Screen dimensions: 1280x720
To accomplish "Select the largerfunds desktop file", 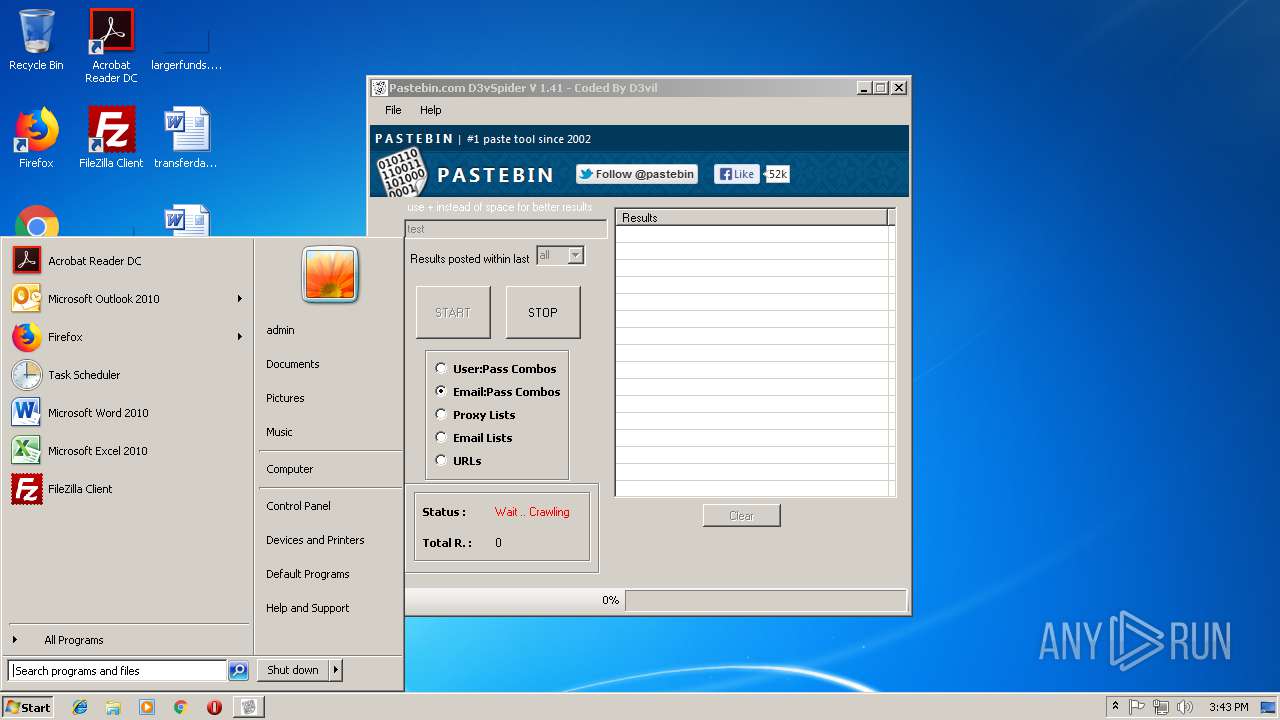I will (186, 46).
